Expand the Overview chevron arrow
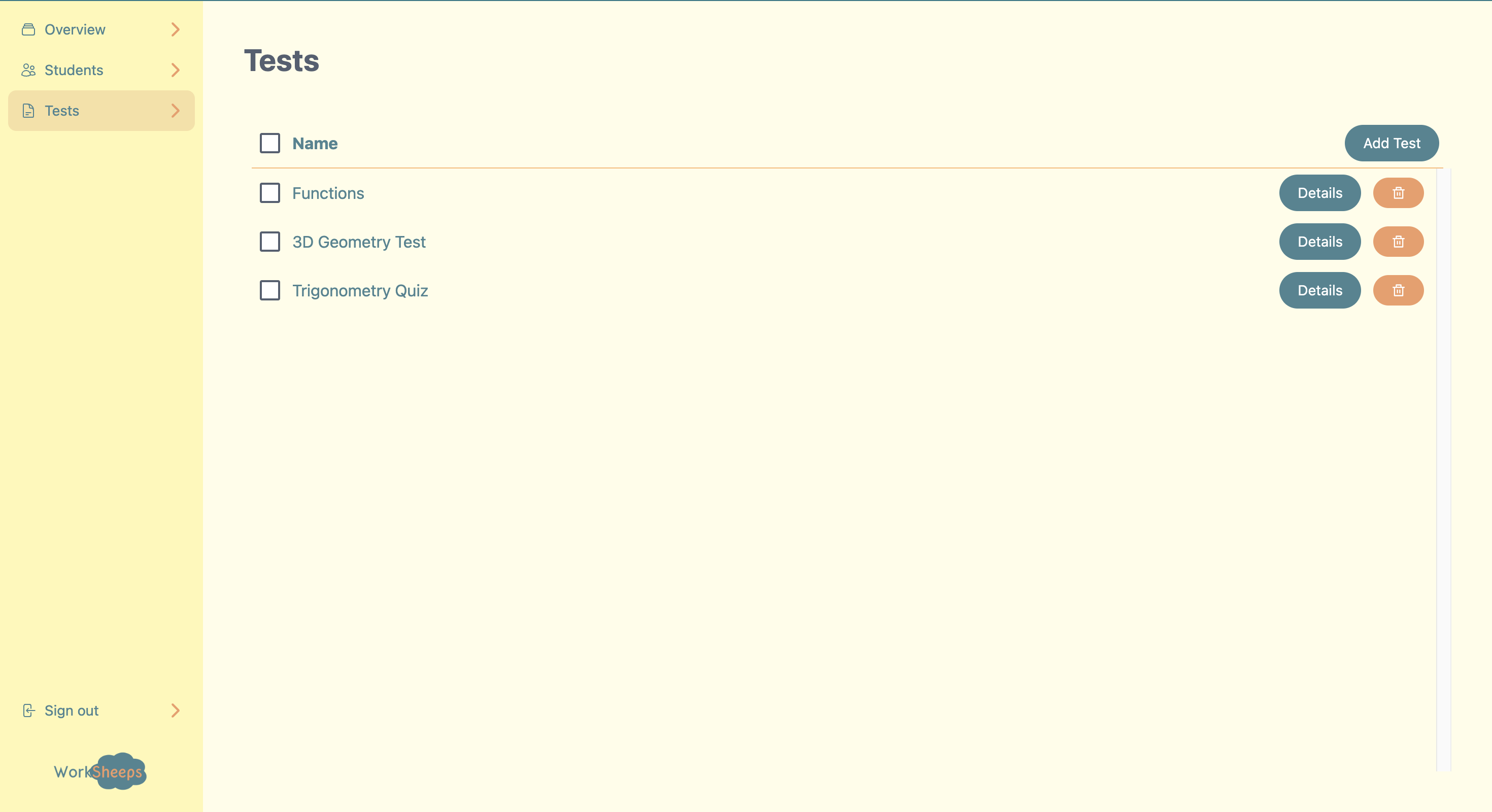Viewport: 1492px width, 812px height. (176, 29)
